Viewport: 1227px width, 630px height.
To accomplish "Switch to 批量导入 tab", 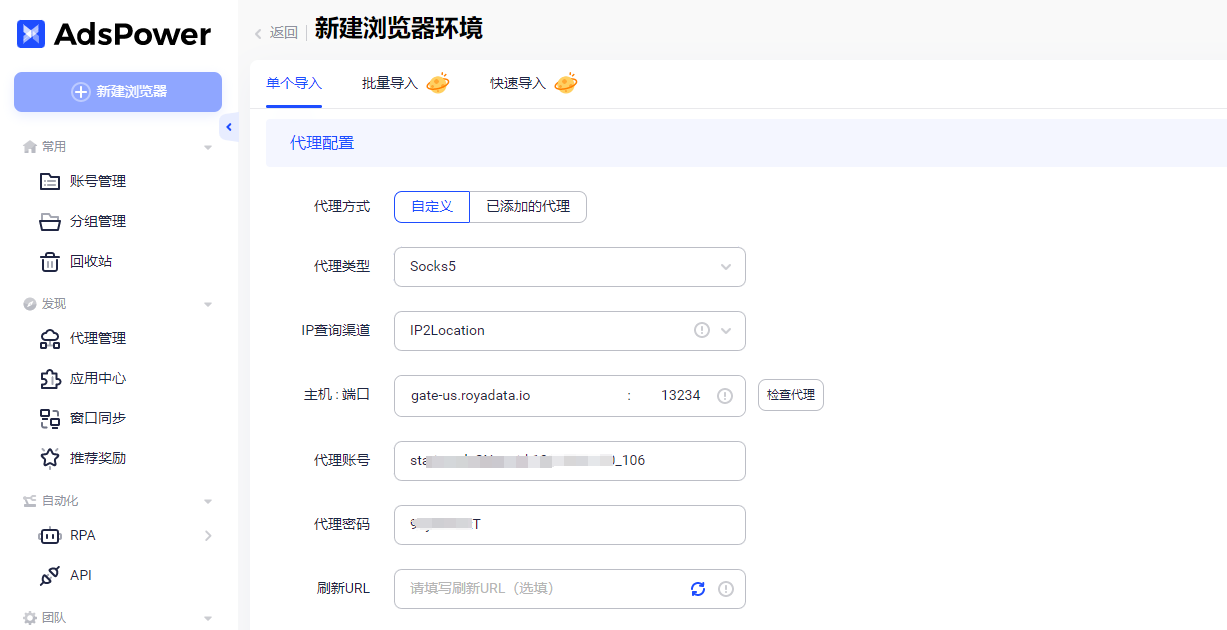I will pos(390,83).
